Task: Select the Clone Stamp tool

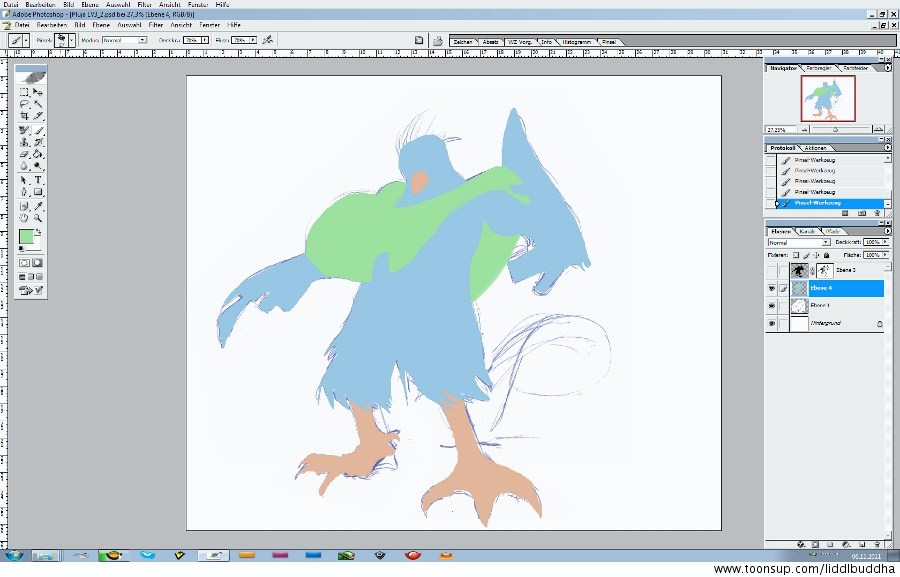Action: click(x=24, y=142)
